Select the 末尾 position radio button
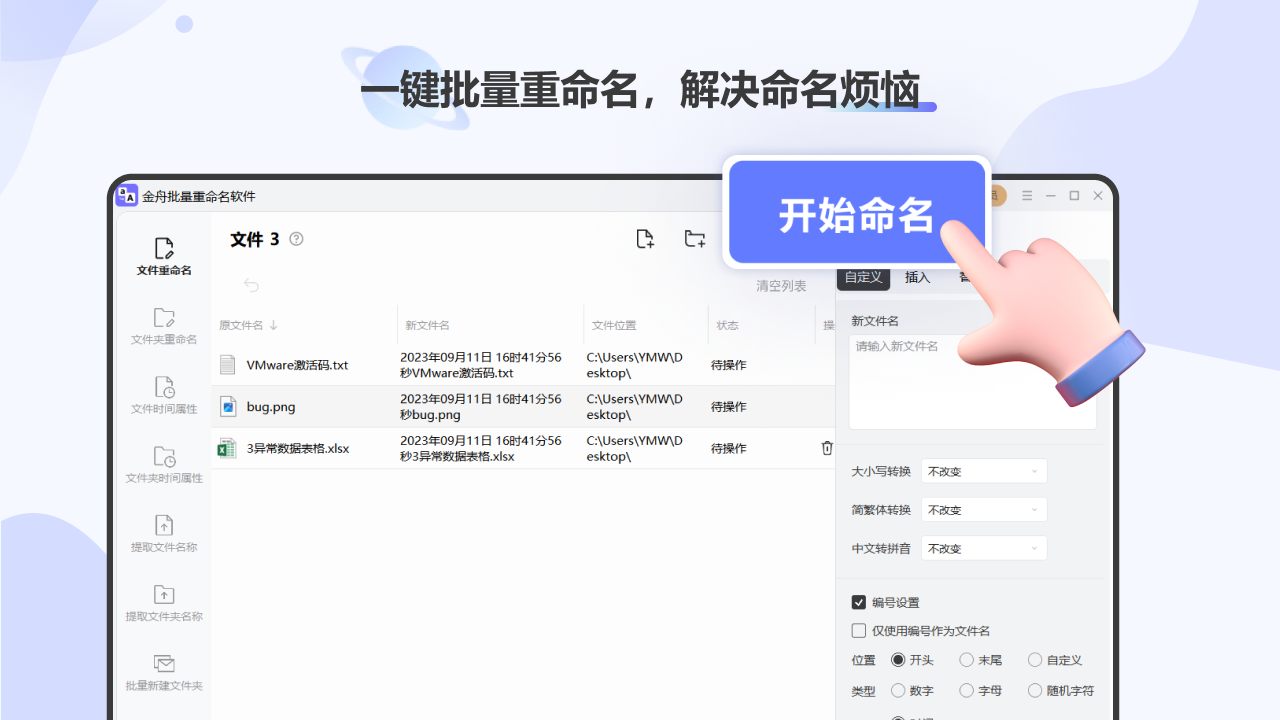The image size is (1280, 720). (966, 659)
